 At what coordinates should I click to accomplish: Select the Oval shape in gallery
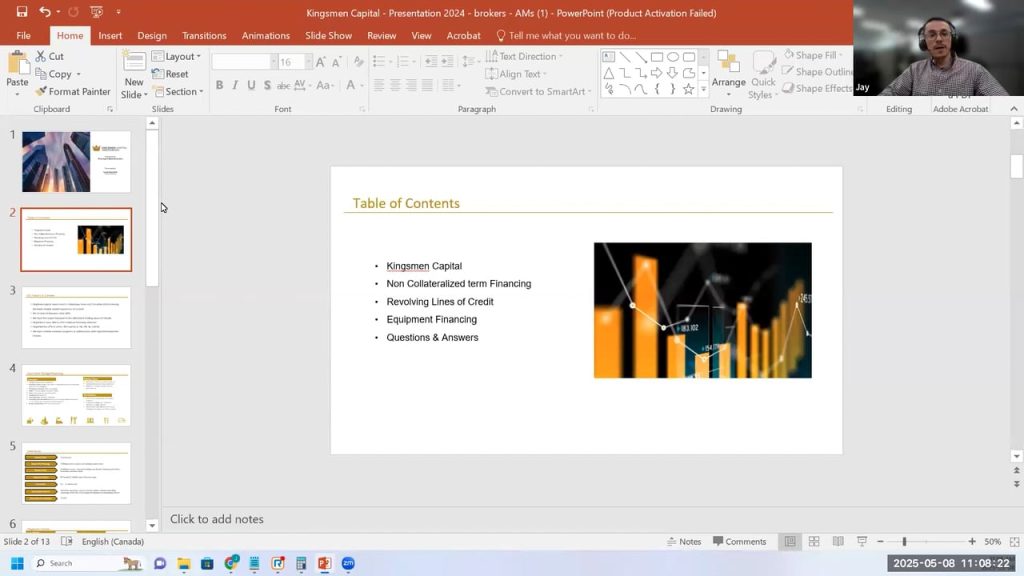click(673, 57)
